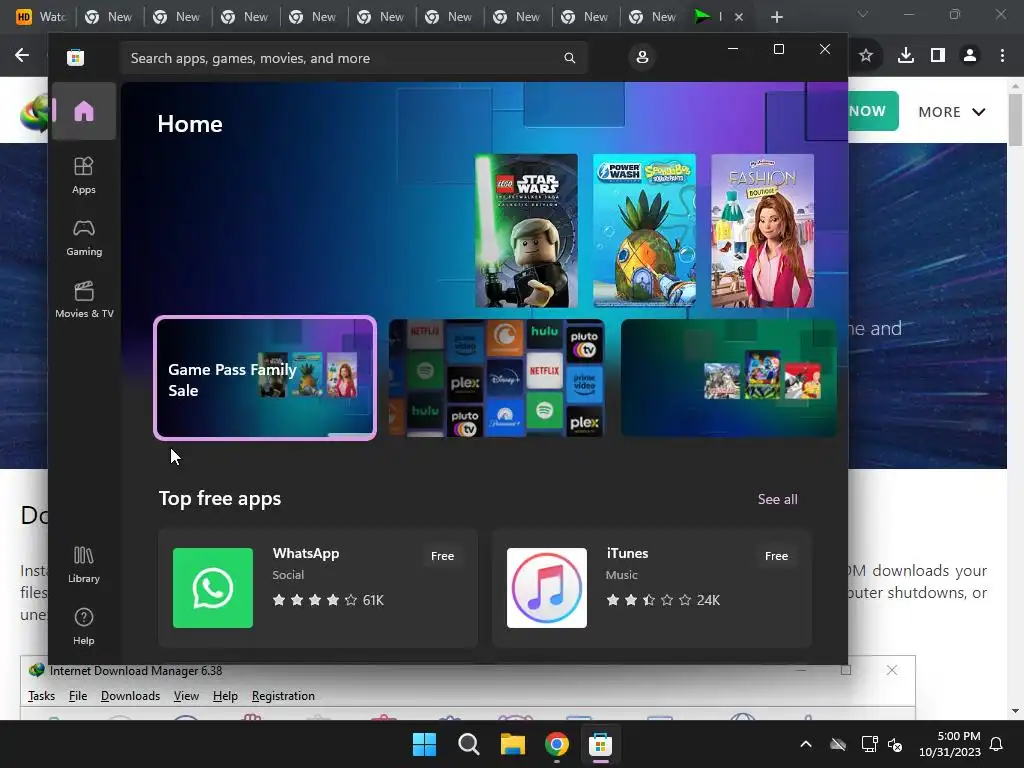Click the Free button for iTunes
The width and height of the screenshot is (1024, 768).
(776, 556)
